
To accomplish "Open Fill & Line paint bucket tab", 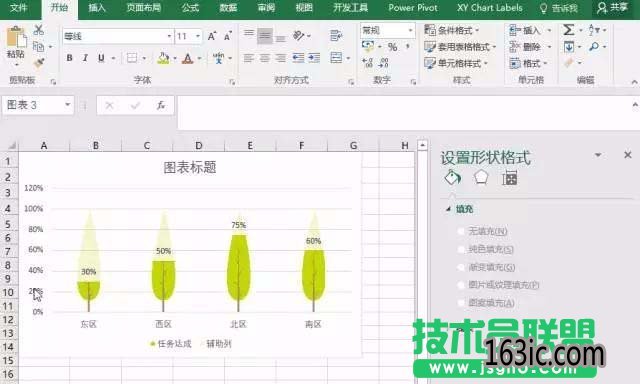I will click(453, 178).
